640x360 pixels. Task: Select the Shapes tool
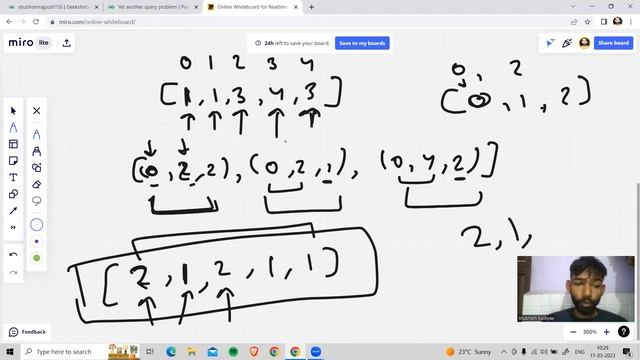coord(13,194)
